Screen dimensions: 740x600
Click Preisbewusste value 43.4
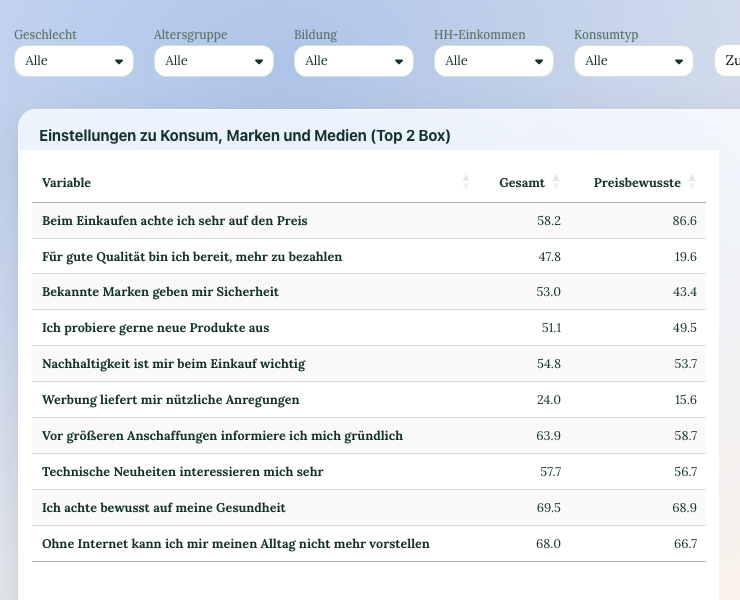click(685, 292)
